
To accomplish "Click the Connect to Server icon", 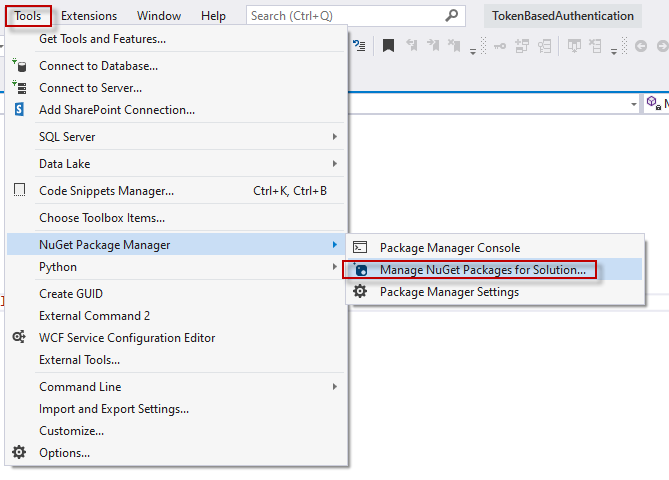I will point(19,88).
